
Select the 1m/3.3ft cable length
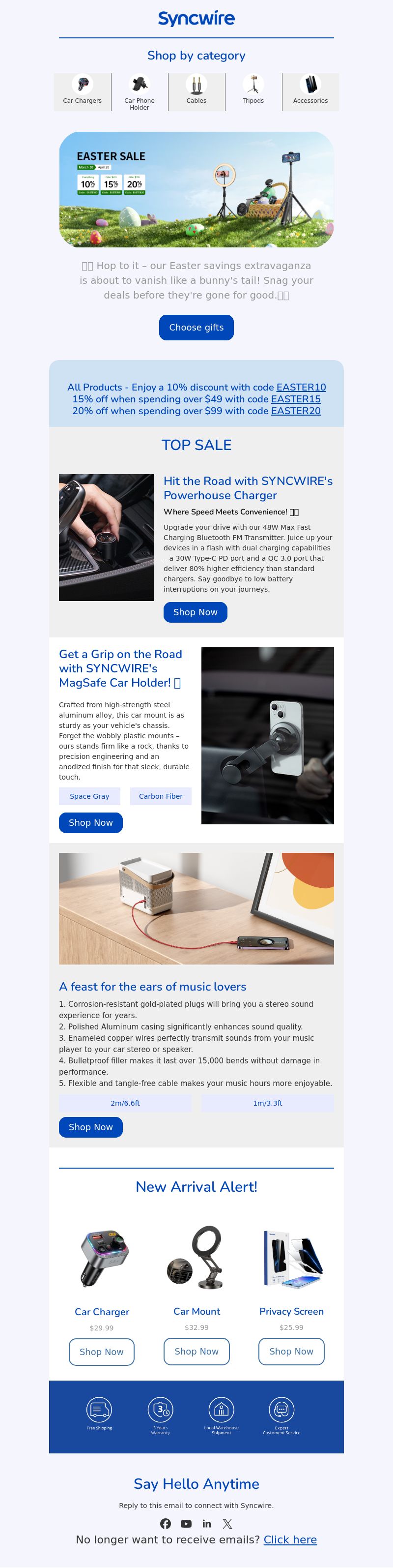268,1103
